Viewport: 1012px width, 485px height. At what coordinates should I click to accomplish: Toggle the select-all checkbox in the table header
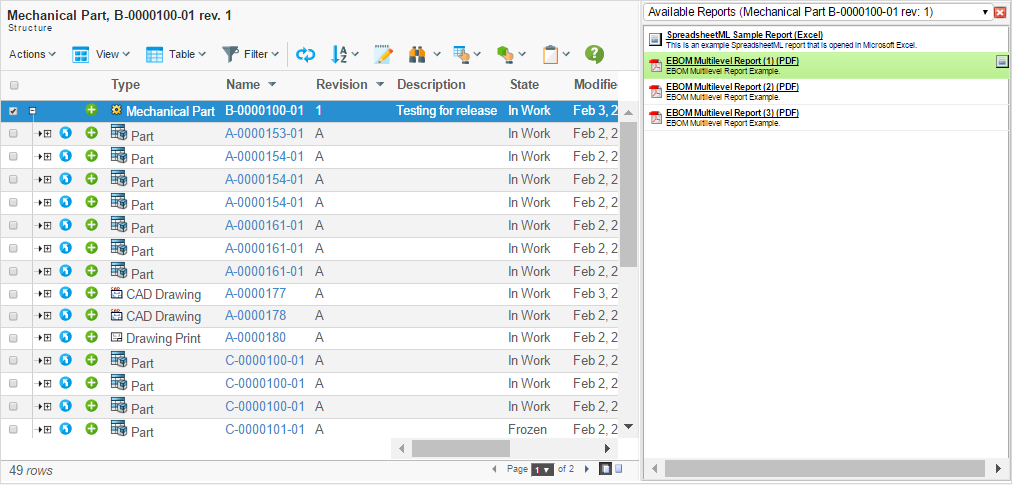[x=14, y=85]
